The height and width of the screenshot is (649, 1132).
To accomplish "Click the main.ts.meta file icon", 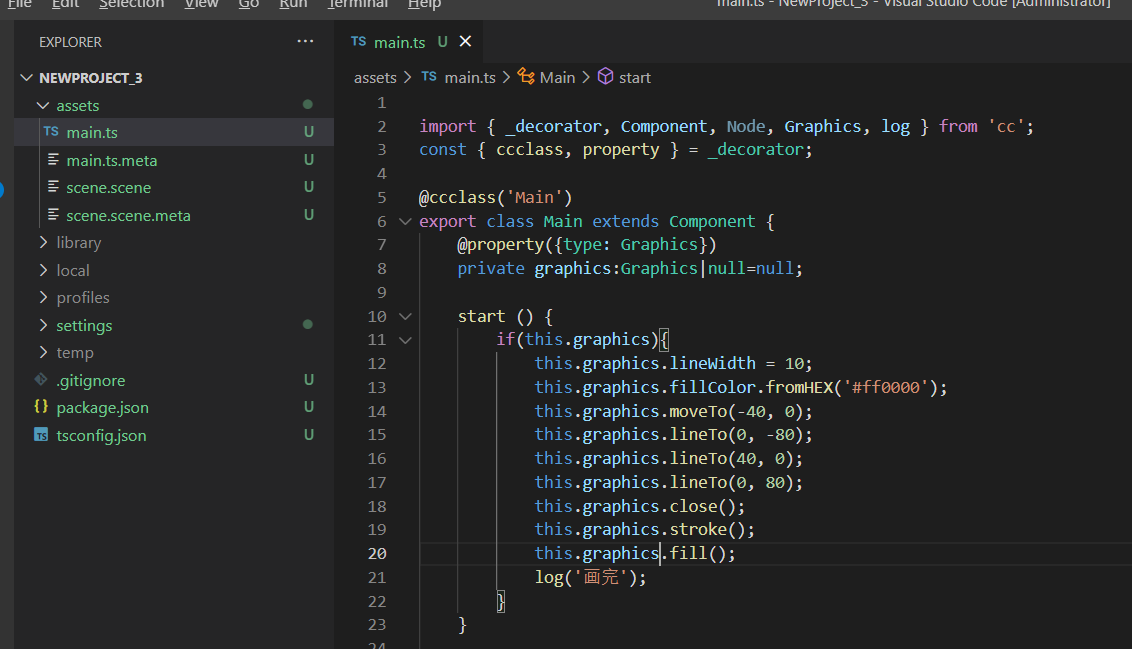I will tap(53, 160).
